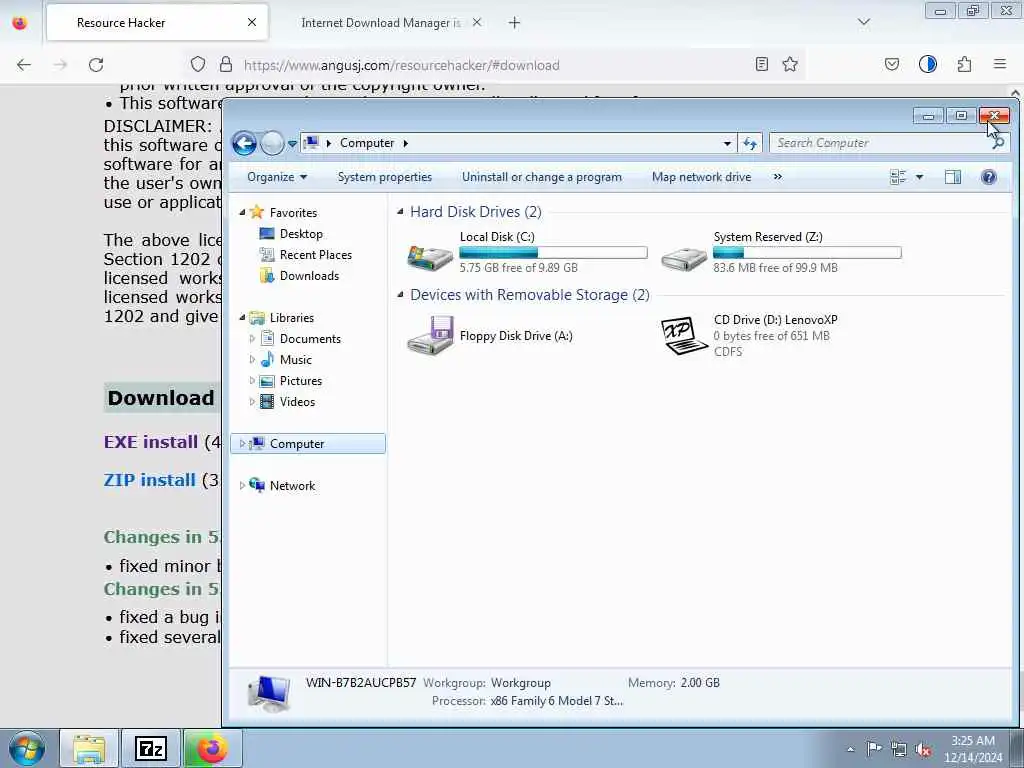Click the muted volume tray icon
This screenshot has height=768, width=1024.
(923, 749)
